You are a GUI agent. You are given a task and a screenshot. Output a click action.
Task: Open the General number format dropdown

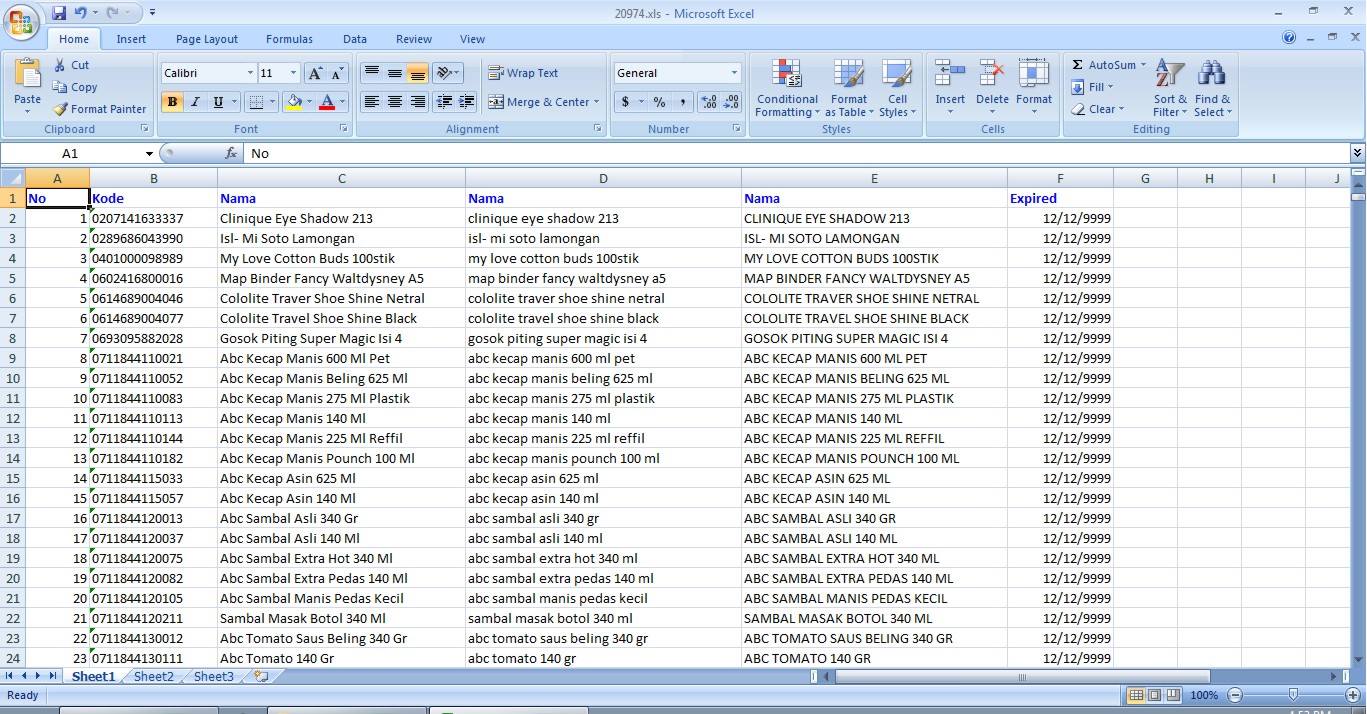point(733,73)
